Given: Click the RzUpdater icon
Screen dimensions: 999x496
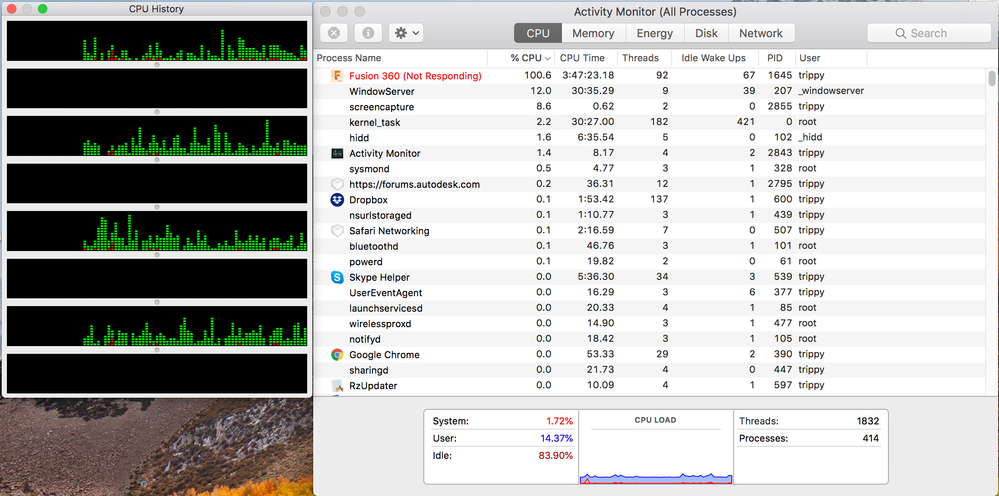Looking at the screenshot, I should click(x=337, y=385).
